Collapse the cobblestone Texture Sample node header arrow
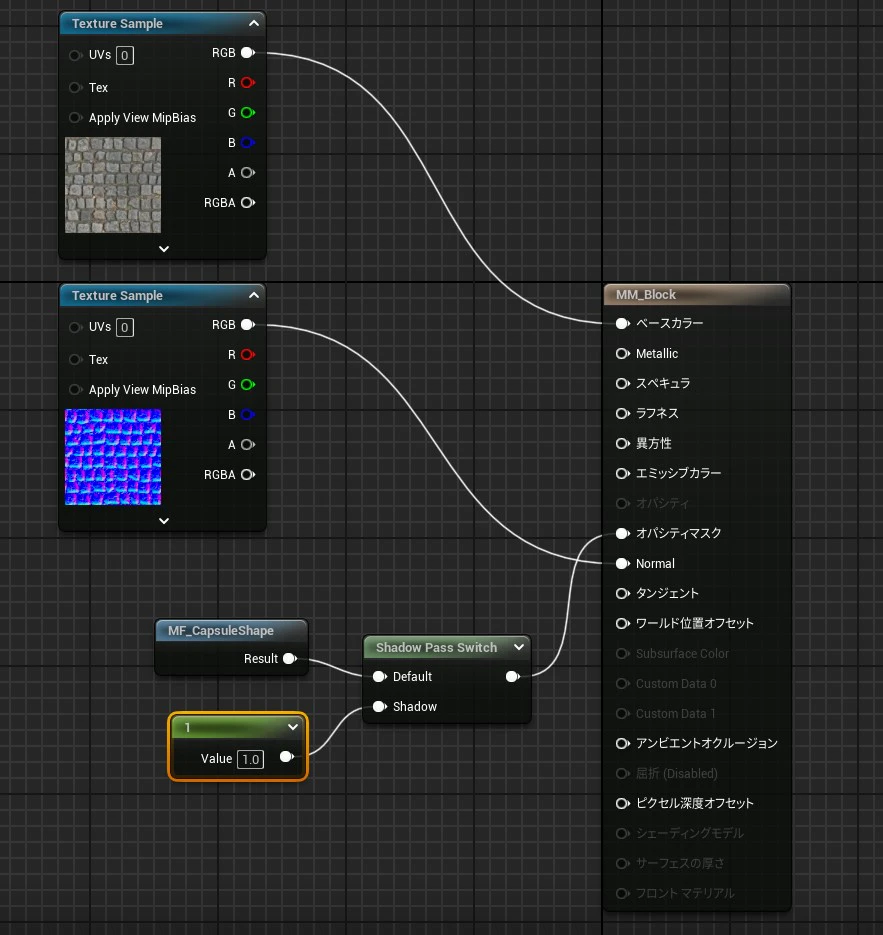The height and width of the screenshot is (935, 883). pyautogui.click(x=253, y=23)
